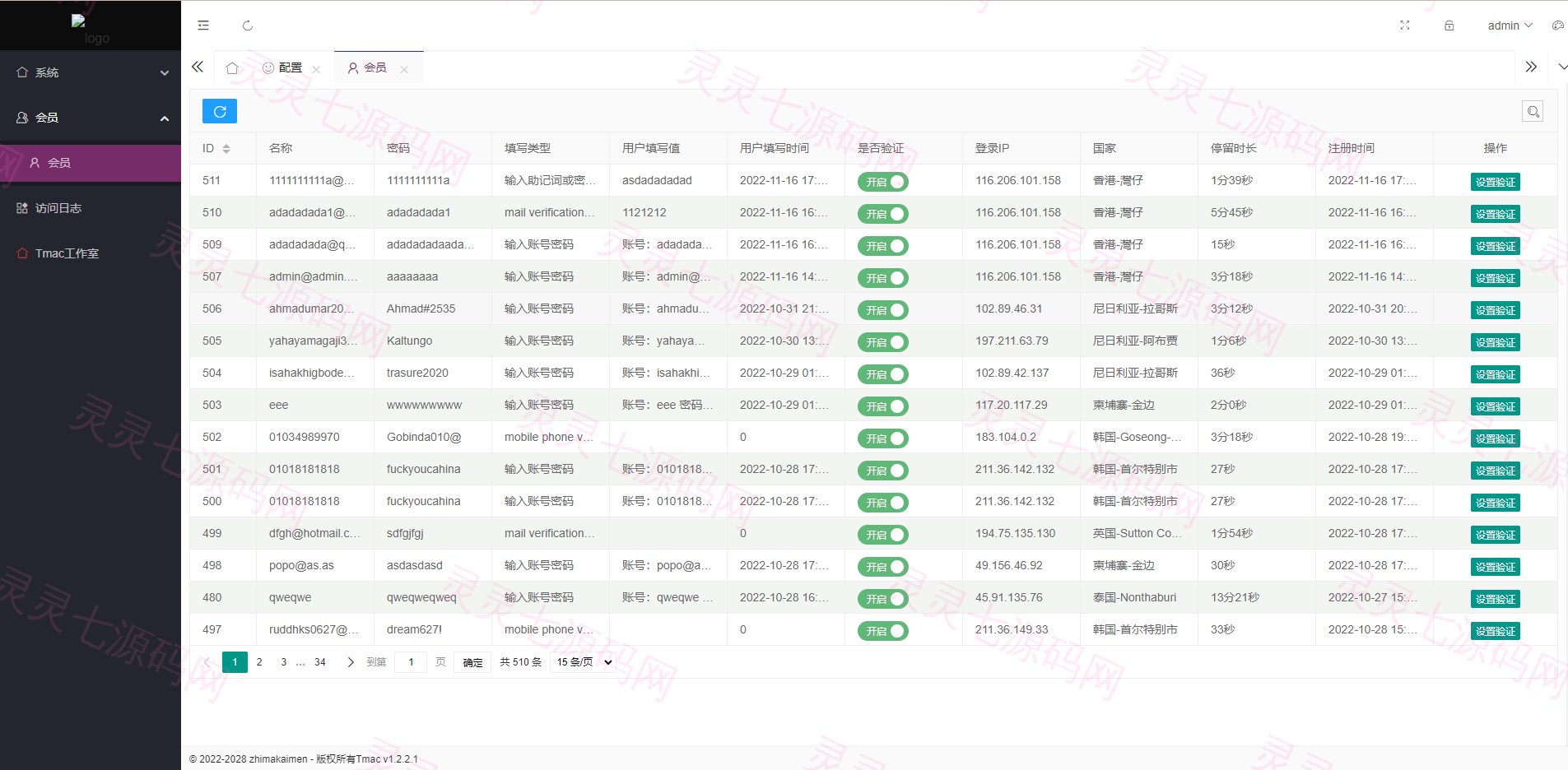Collapse the sidebar menu icon

pyautogui.click(x=203, y=26)
